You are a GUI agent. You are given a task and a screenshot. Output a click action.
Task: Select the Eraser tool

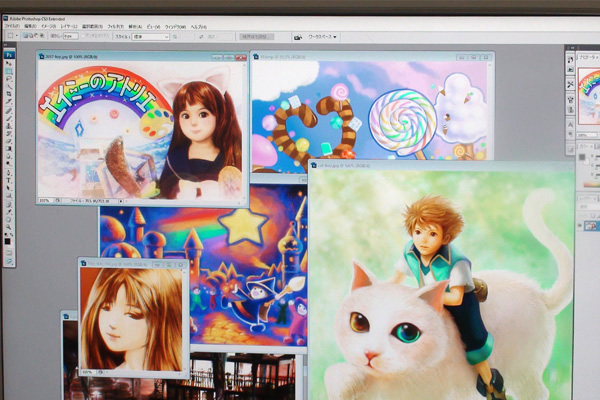[9, 141]
